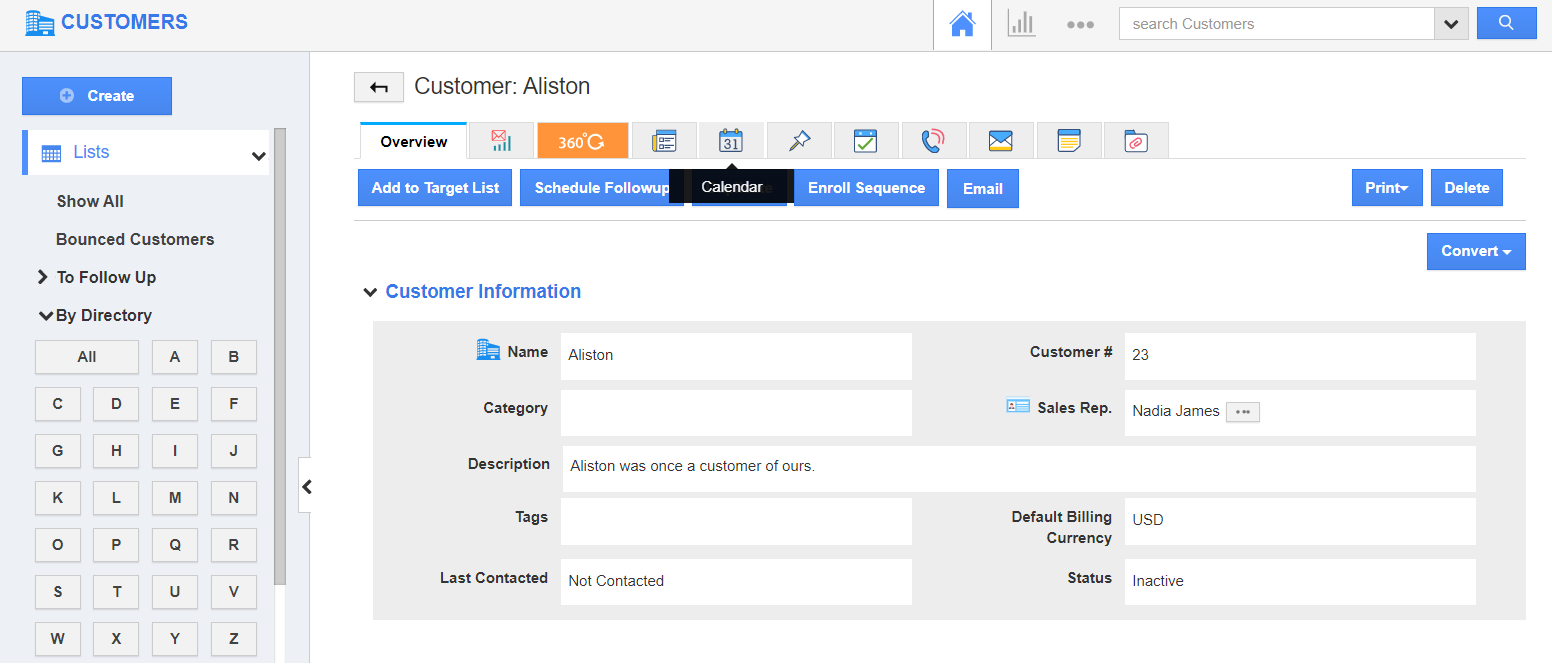This screenshot has height=663, width=1552.
Task: Filter directory by letter A
Action: (175, 357)
